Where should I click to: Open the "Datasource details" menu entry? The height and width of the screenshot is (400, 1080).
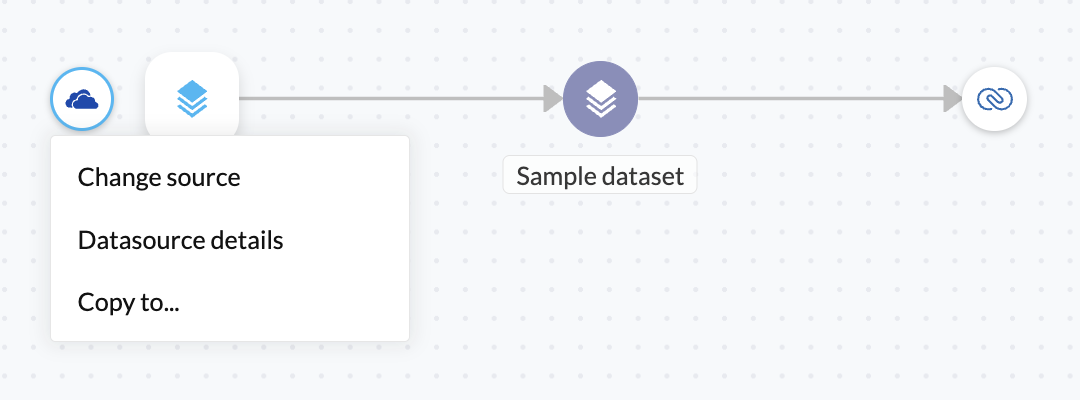[181, 241]
